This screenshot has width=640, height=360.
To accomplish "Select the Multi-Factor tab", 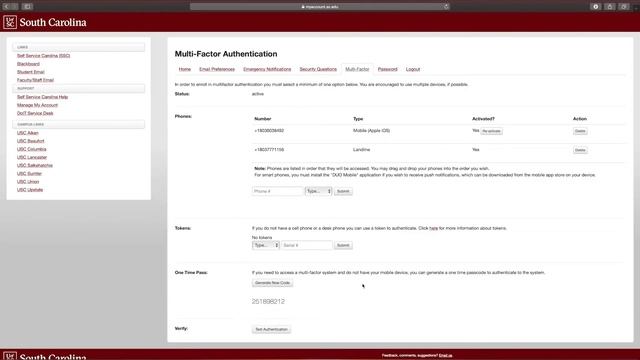I will click(x=357, y=69).
